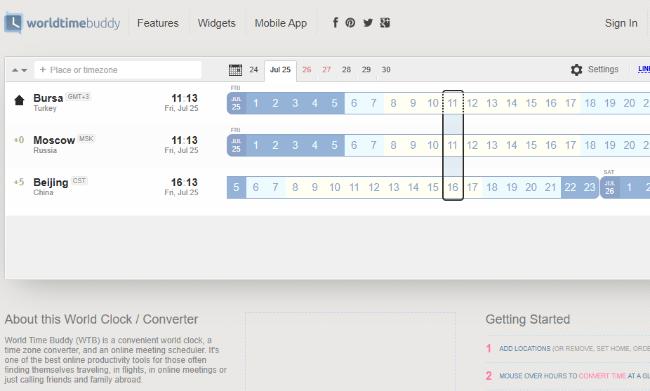The width and height of the screenshot is (650, 391).
Task: Open the Facebook icon link
Action: [335, 22]
